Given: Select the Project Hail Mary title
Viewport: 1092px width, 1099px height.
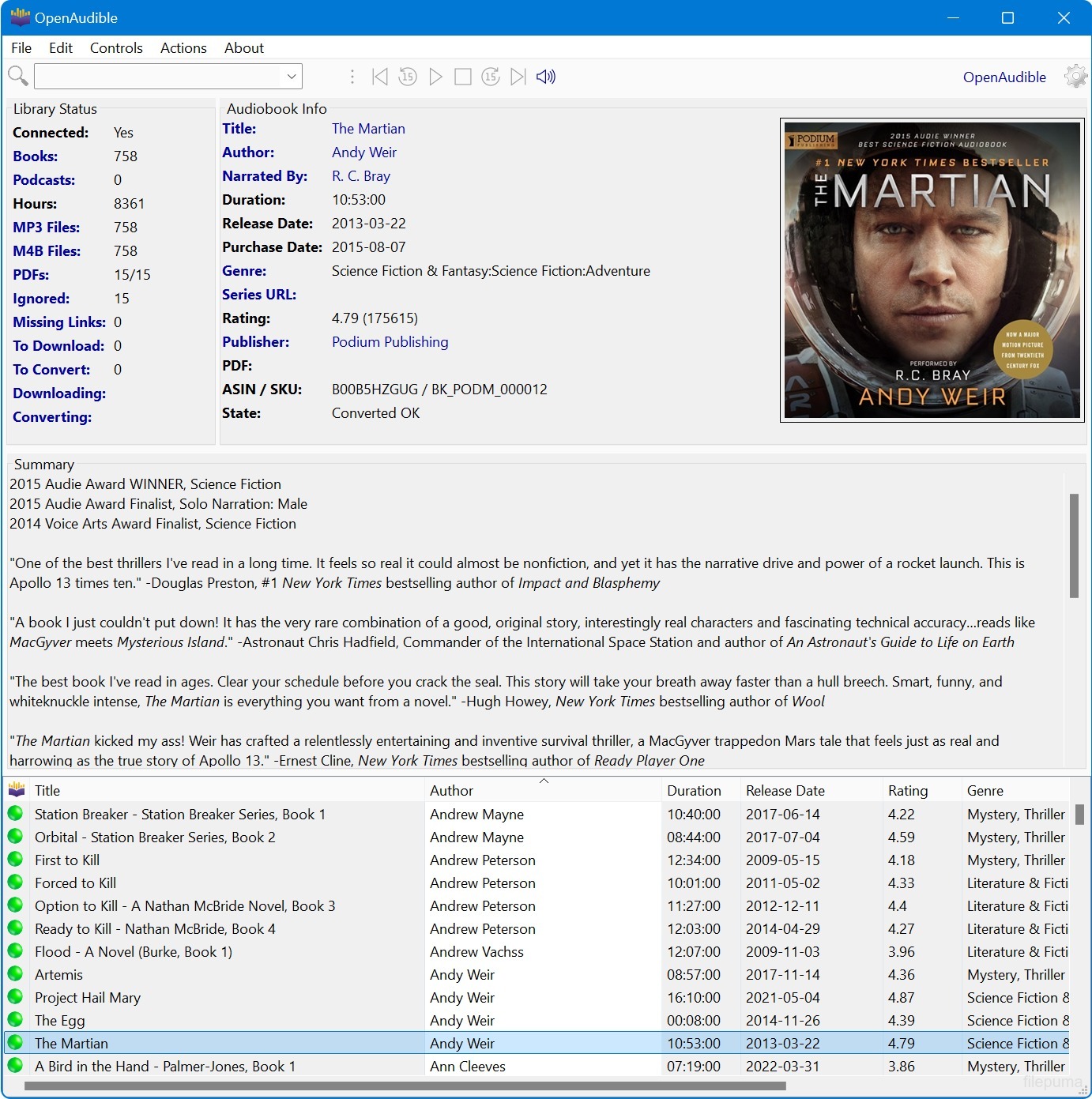Looking at the screenshot, I should pyautogui.click(x=88, y=998).
